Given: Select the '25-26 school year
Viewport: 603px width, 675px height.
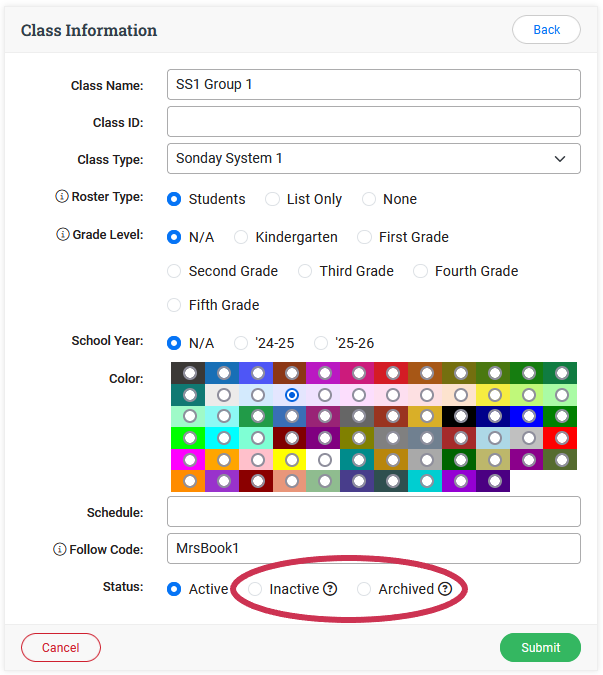Looking at the screenshot, I should [321, 343].
